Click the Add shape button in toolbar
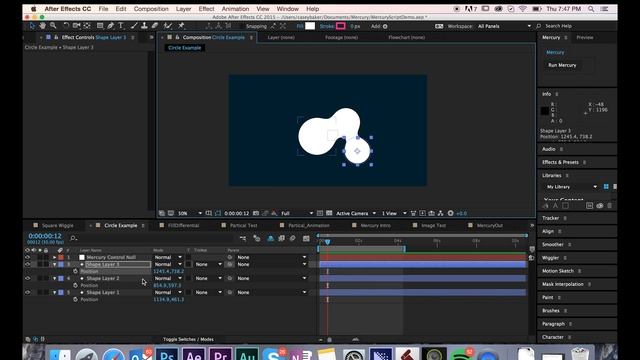This screenshot has height=360, width=640. click(x=385, y=27)
